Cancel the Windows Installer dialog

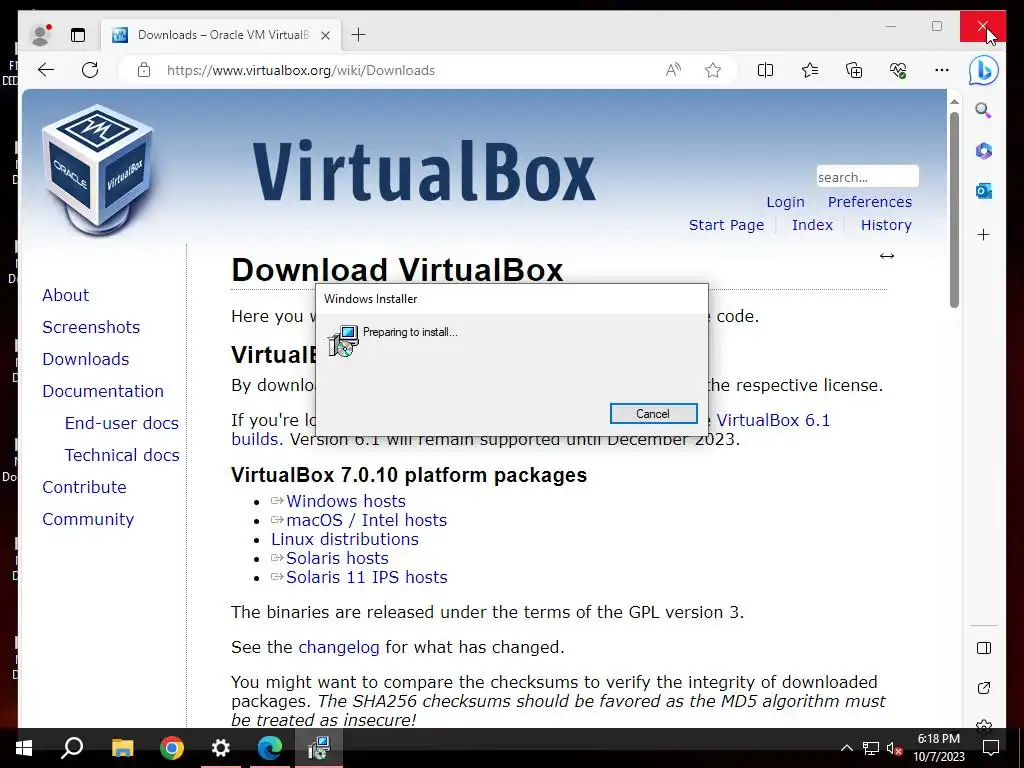coord(653,413)
